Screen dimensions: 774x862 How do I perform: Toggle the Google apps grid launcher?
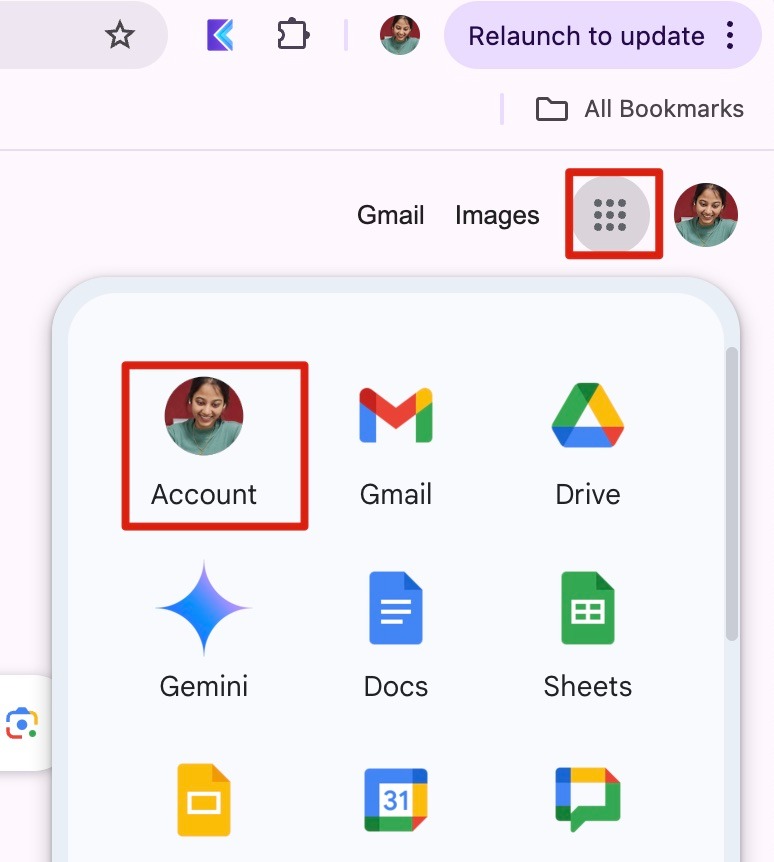(610, 215)
